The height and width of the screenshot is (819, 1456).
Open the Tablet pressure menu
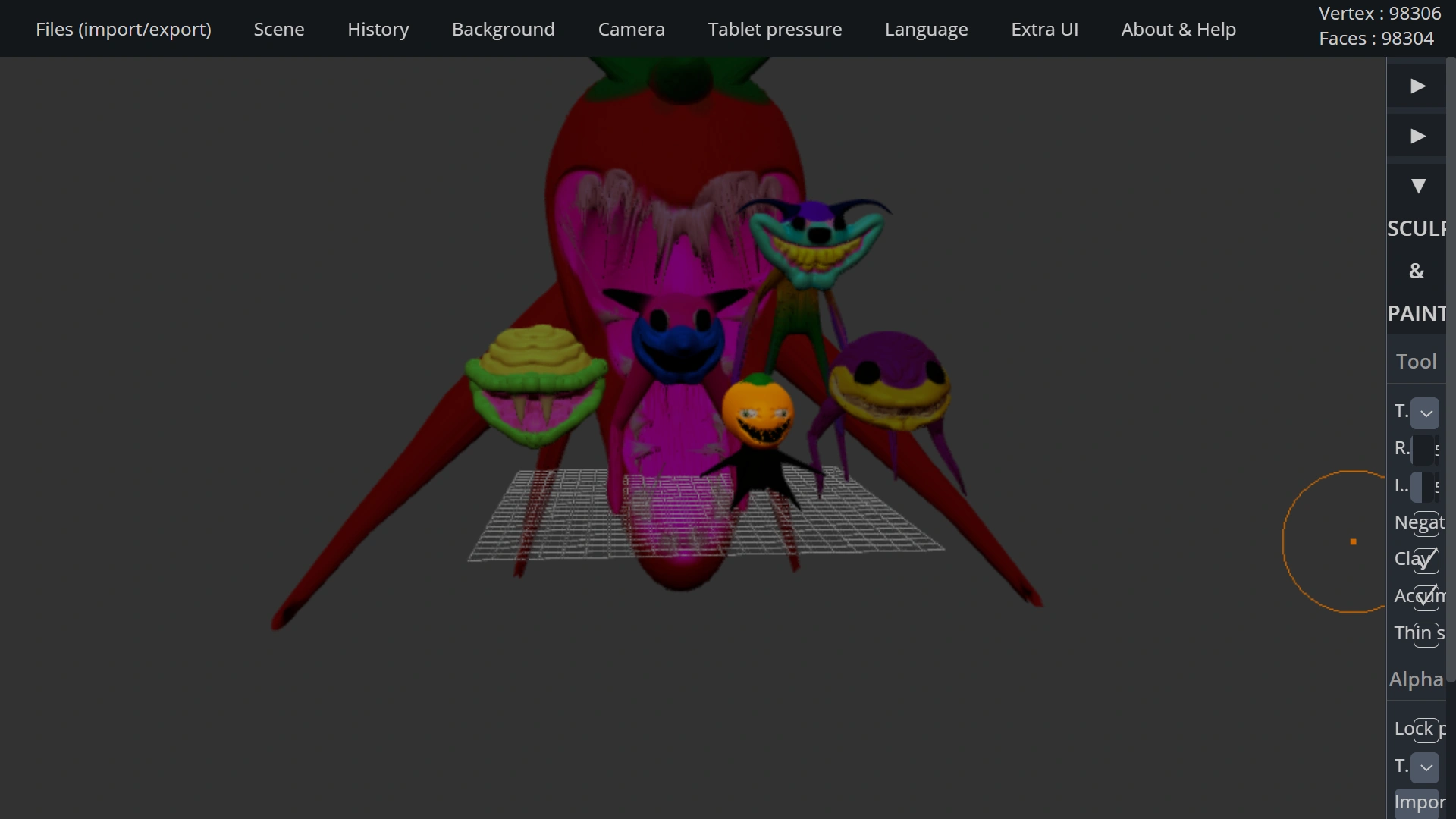(x=774, y=29)
